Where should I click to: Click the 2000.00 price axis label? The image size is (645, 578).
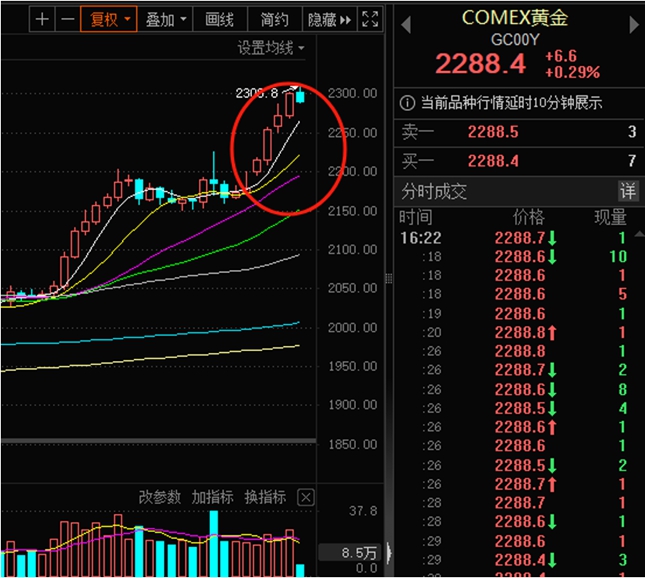coord(352,327)
